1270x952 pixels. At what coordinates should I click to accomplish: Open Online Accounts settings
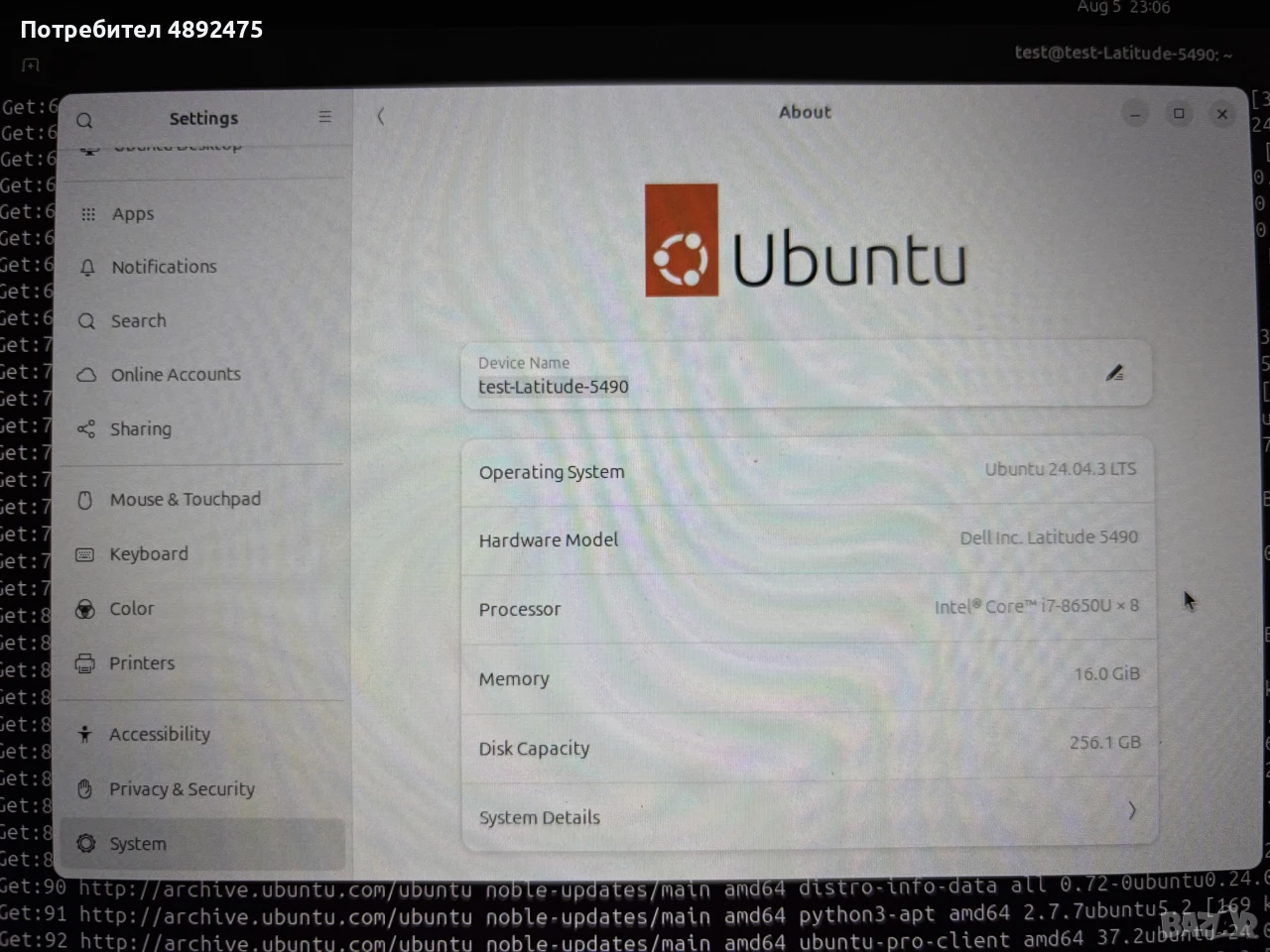(202, 375)
